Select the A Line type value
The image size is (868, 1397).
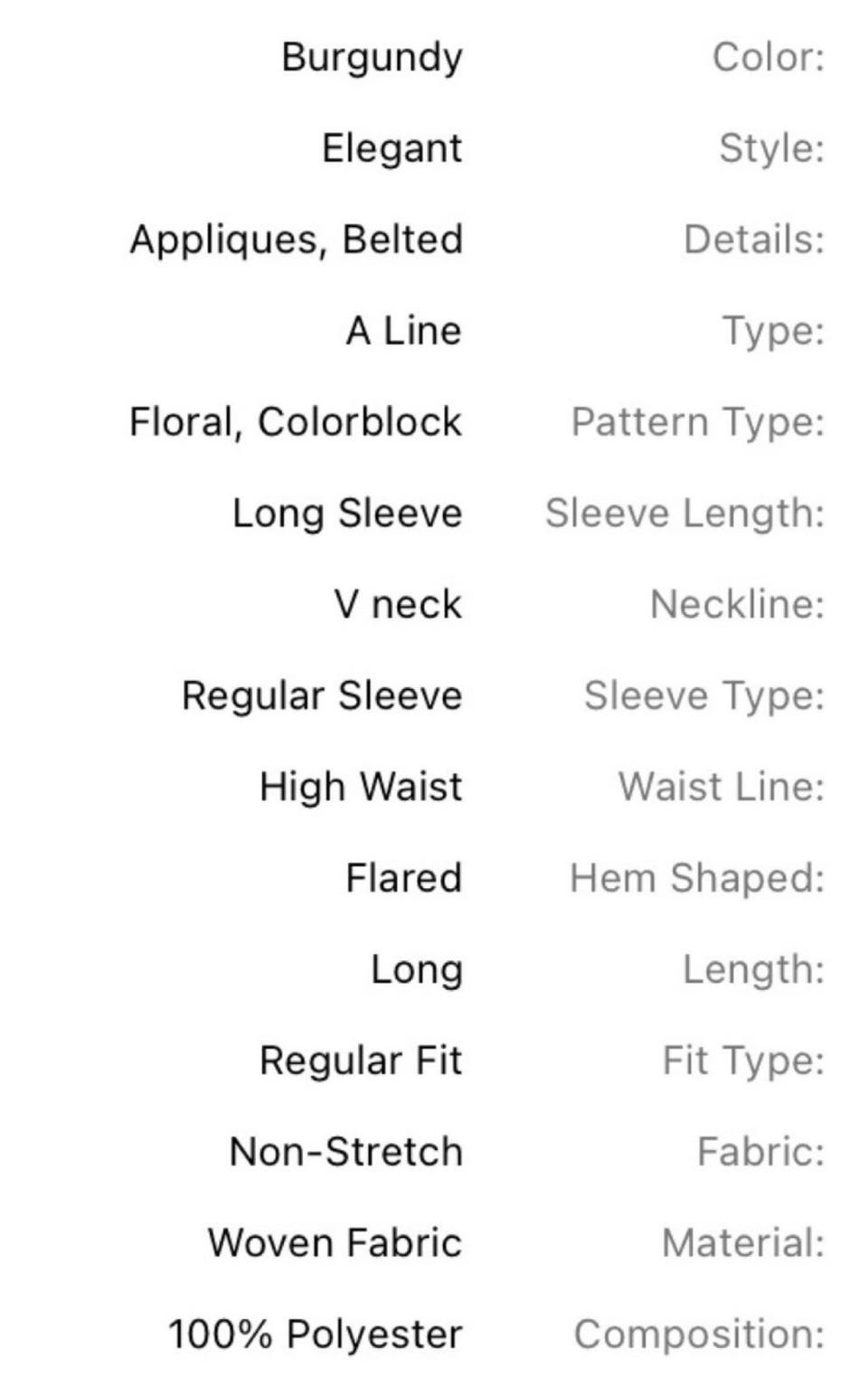(x=403, y=331)
